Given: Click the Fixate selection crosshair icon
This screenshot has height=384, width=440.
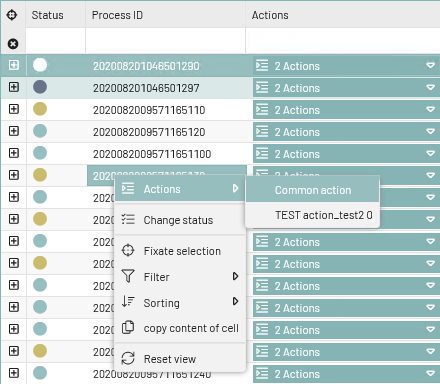Looking at the screenshot, I should 128,250.
